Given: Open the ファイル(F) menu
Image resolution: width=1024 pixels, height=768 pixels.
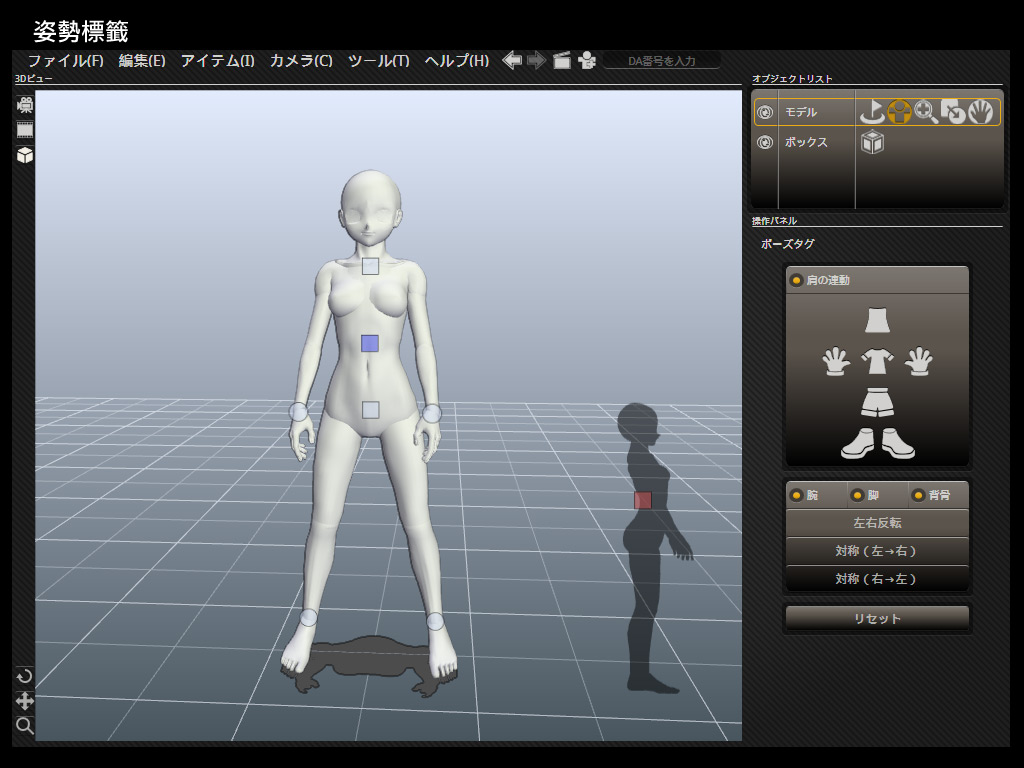Looking at the screenshot, I should 66,60.
